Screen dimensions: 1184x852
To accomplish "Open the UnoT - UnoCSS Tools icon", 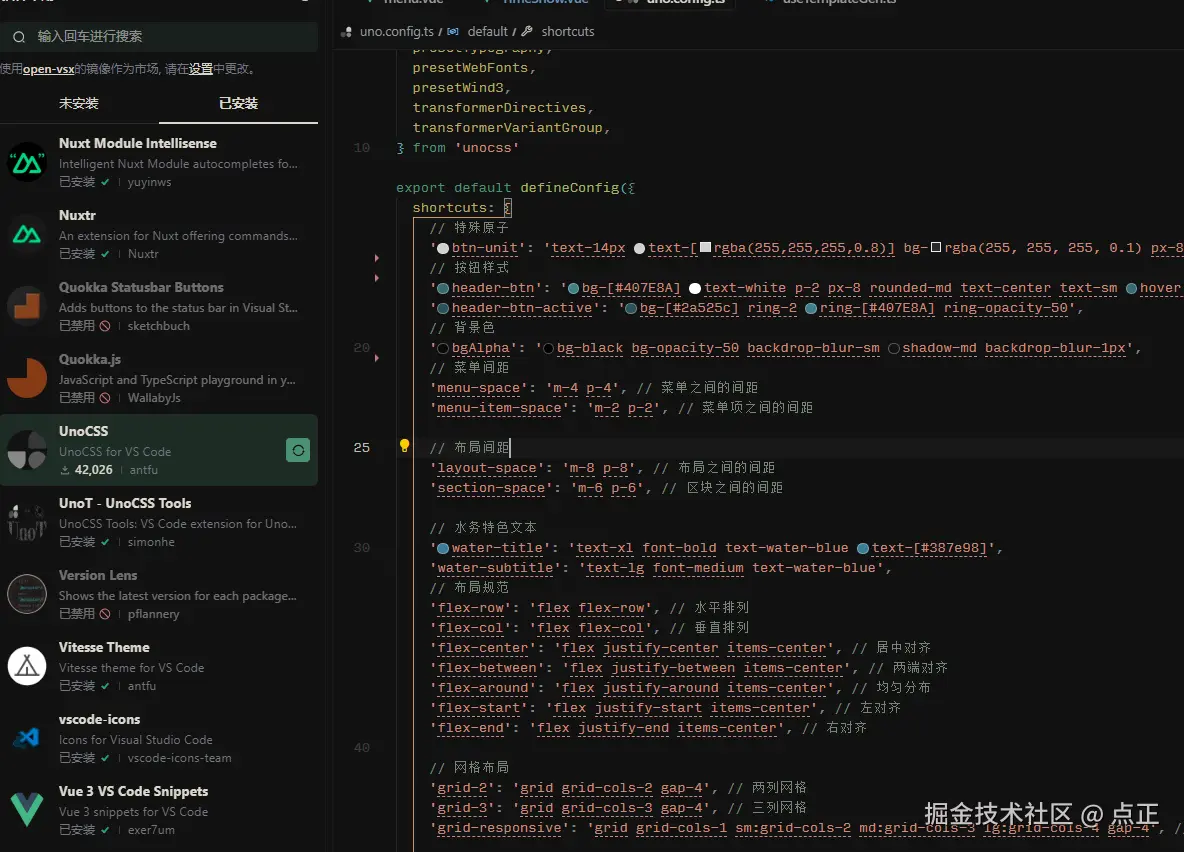I will [x=27, y=522].
